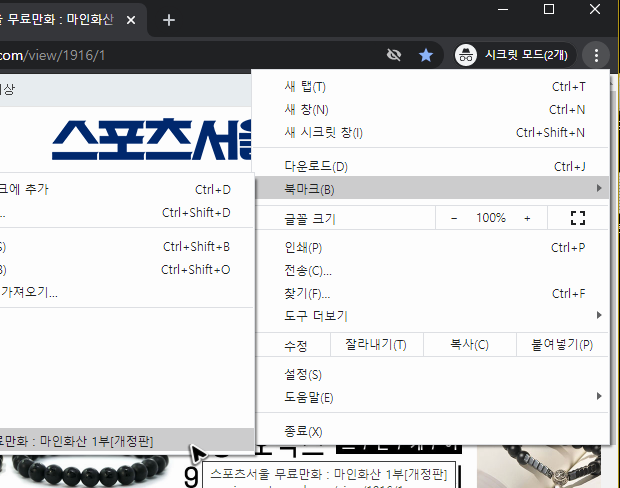620x488 pixels.
Task: Click the fullscreen icon in zoom row
Action: point(578,218)
